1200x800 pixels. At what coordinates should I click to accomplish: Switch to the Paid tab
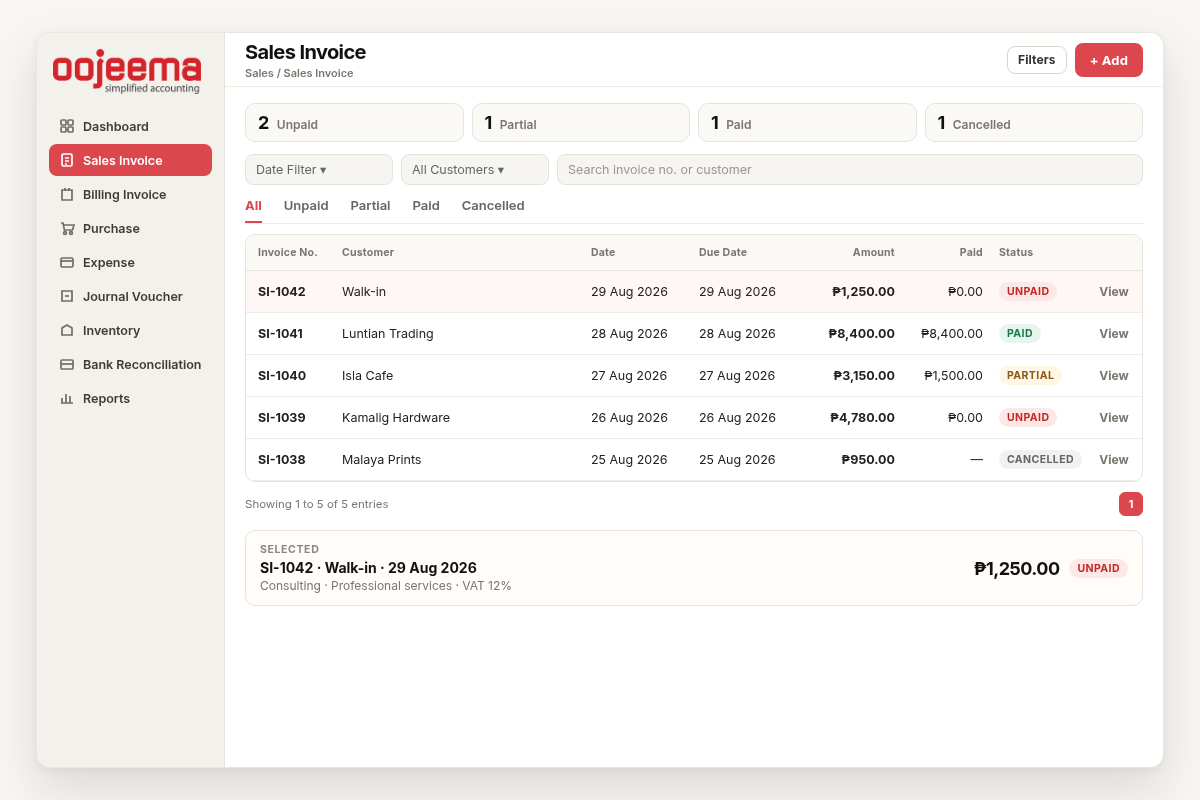426,206
